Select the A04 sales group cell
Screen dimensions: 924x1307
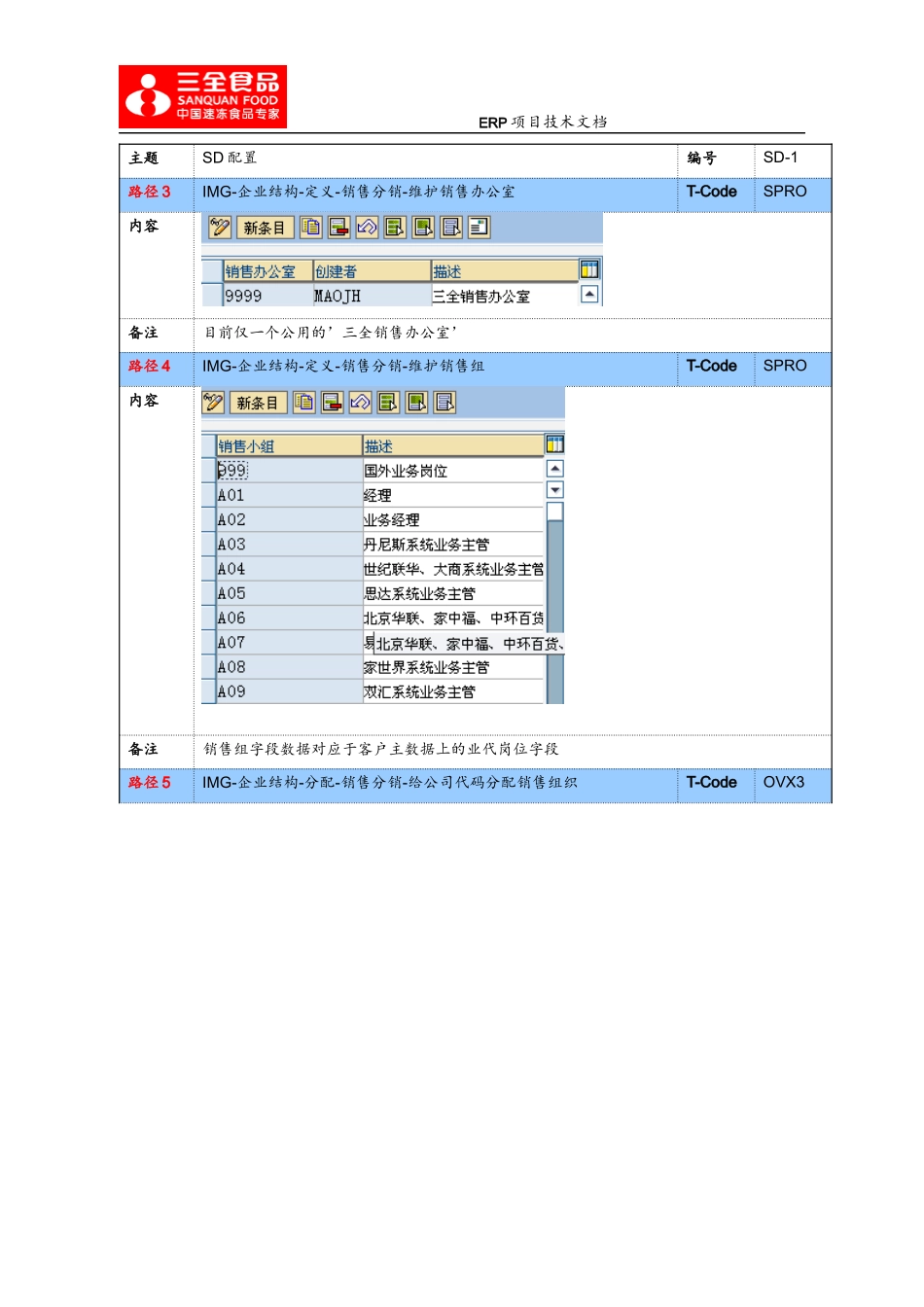(289, 569)
